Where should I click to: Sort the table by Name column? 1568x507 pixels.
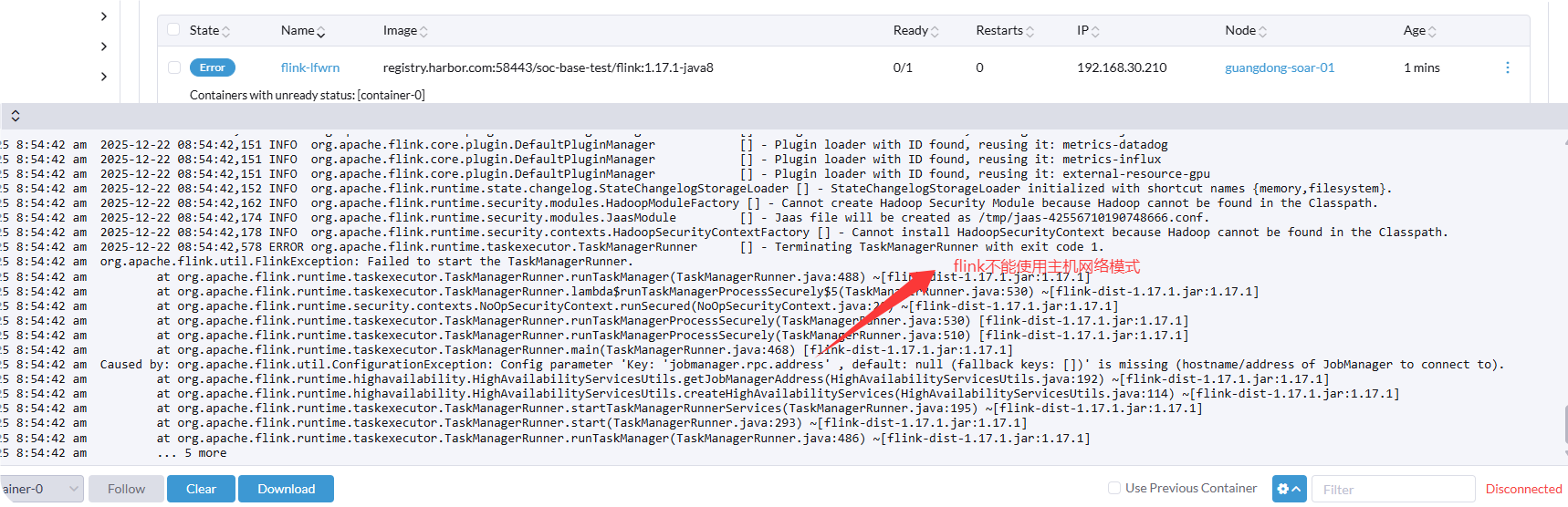tap(304, 30)
